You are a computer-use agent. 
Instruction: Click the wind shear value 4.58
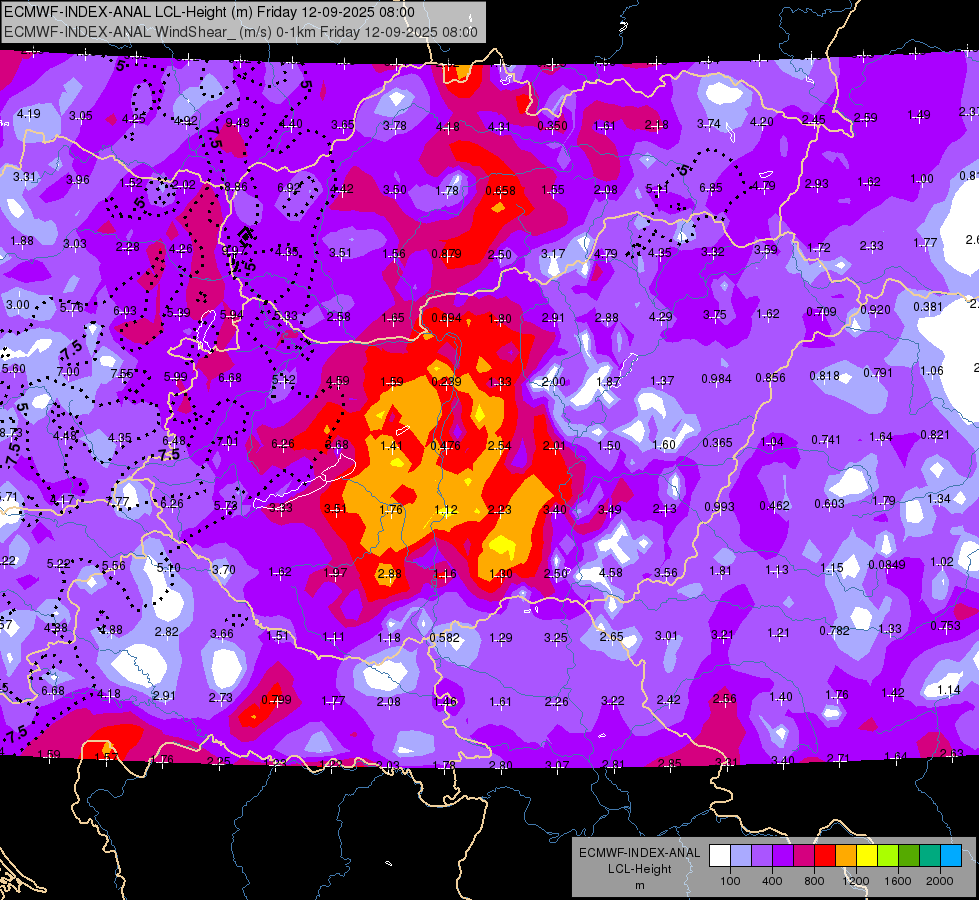(x=611, y=572)
